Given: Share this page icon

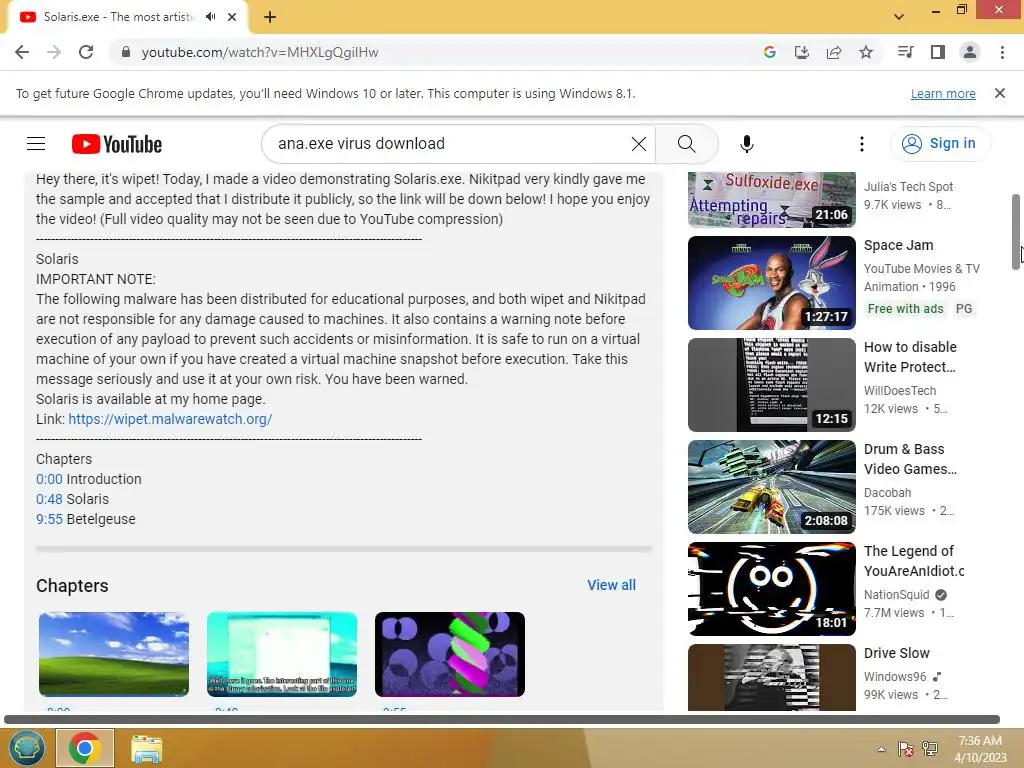Looking at the screenshot, I should (x=833, y=52).
